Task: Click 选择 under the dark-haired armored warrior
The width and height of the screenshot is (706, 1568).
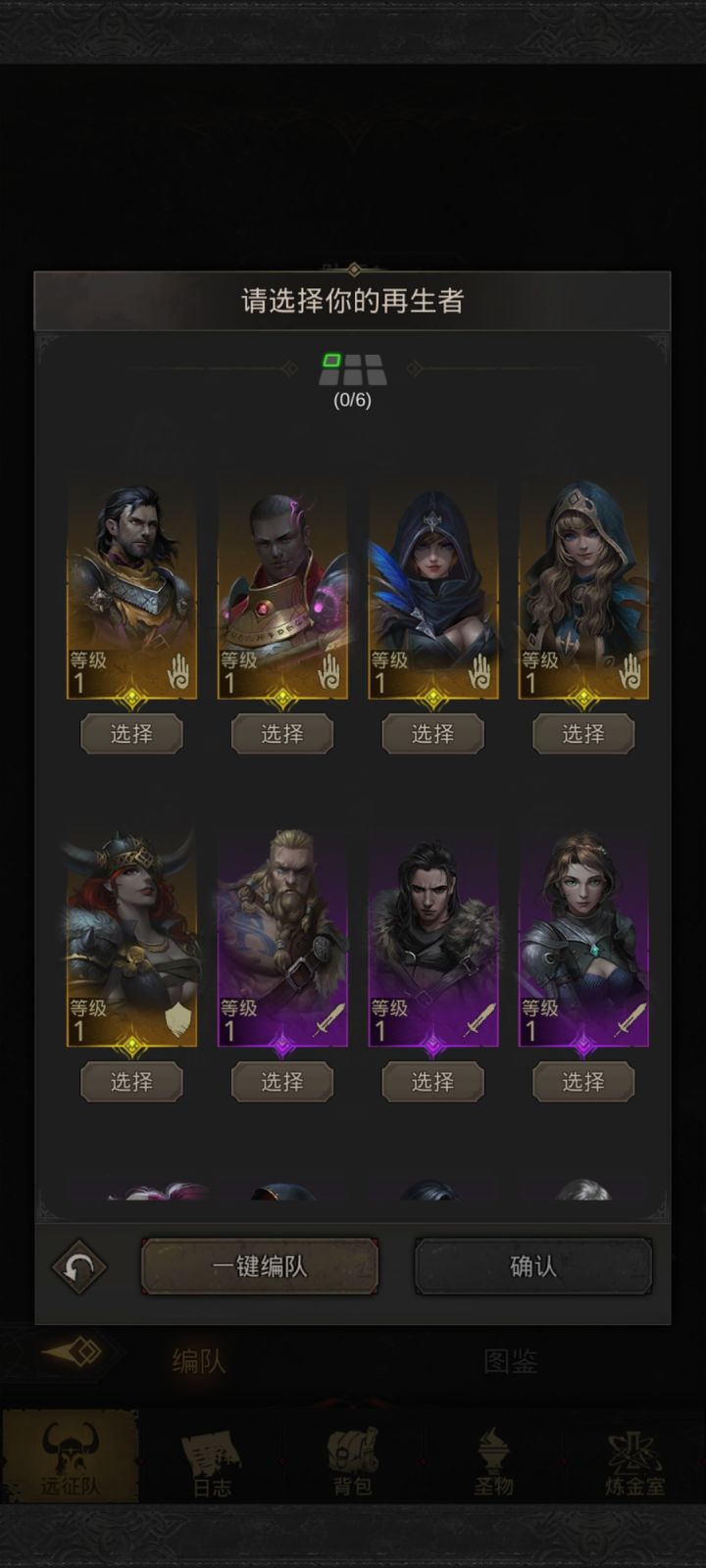Action: tap(131, 734)
